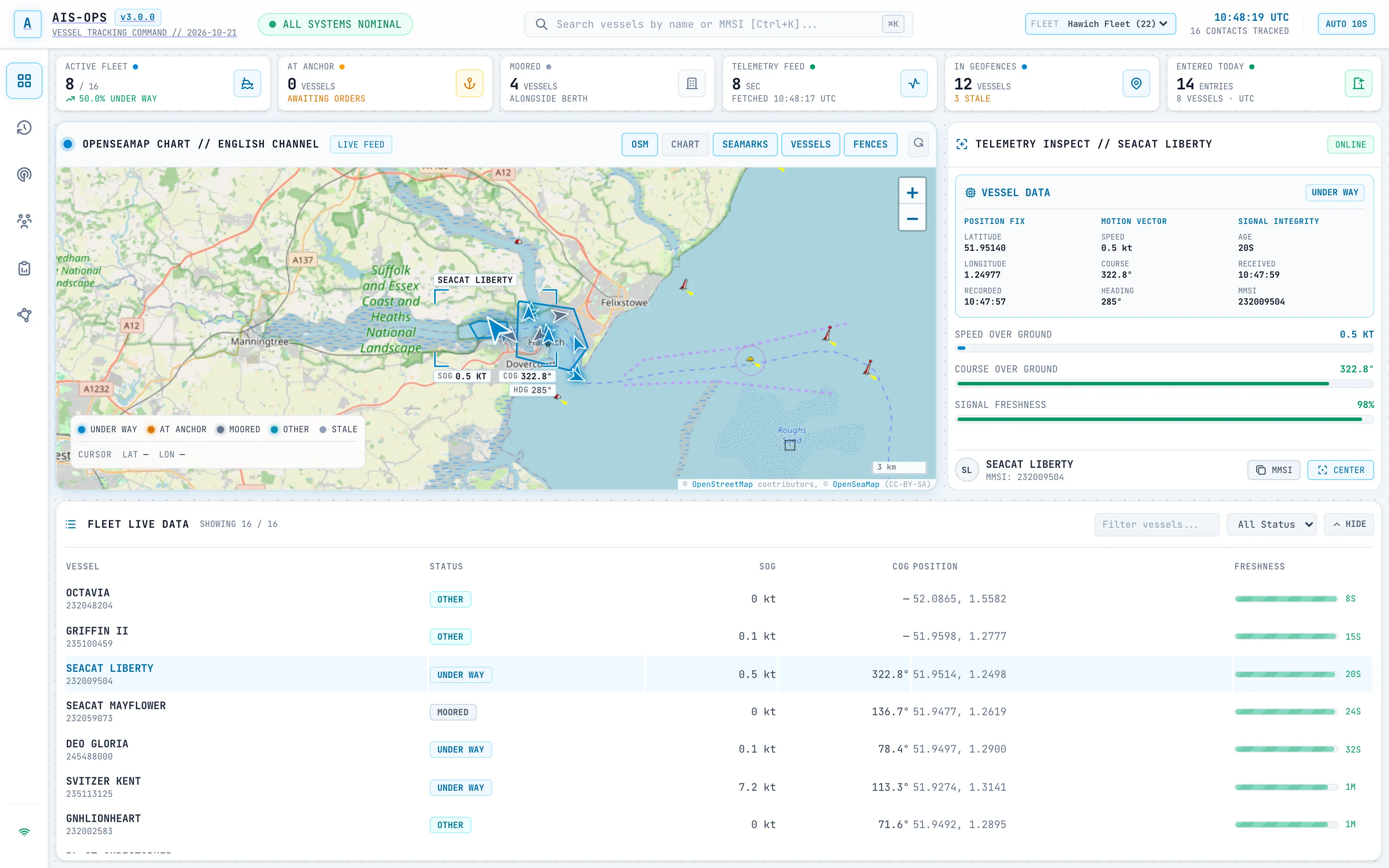Image resolution: width=1389 pixels, height=868 pixels.
Task: Click the Course Over Ground bar
Action: pyautogui.click(x=1164, y=384)
